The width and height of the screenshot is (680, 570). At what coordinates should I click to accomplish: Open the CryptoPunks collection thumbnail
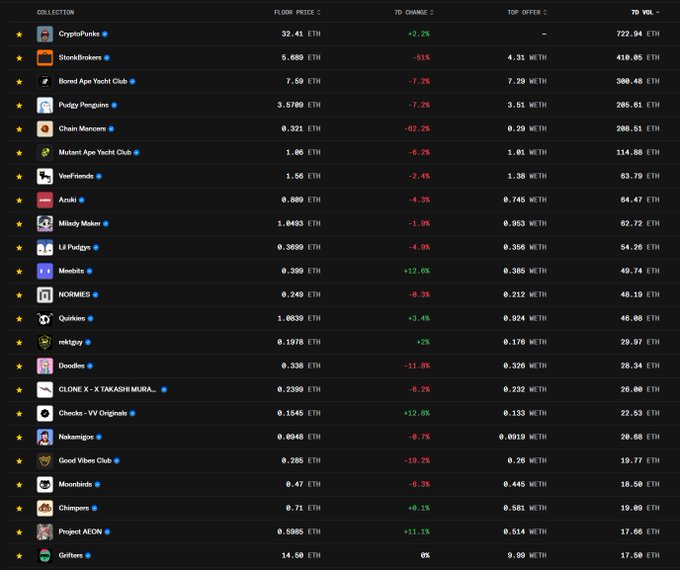45,34
